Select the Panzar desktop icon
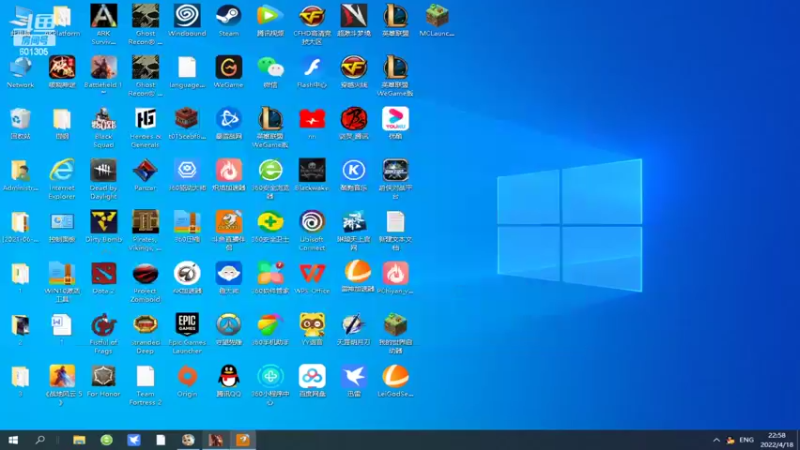 (145, 175)
